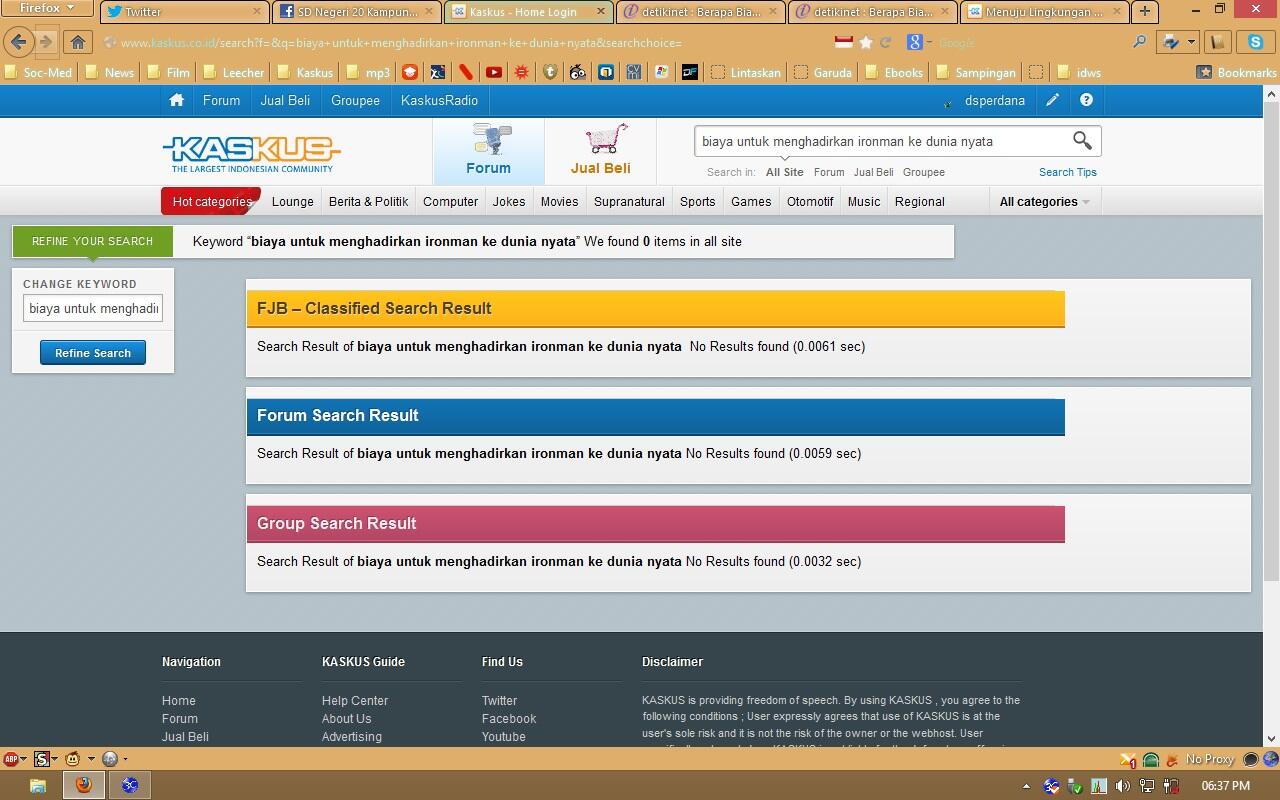Open the help question mark icon
This screenshot has width=1280, height=800.
(1086, 100)
